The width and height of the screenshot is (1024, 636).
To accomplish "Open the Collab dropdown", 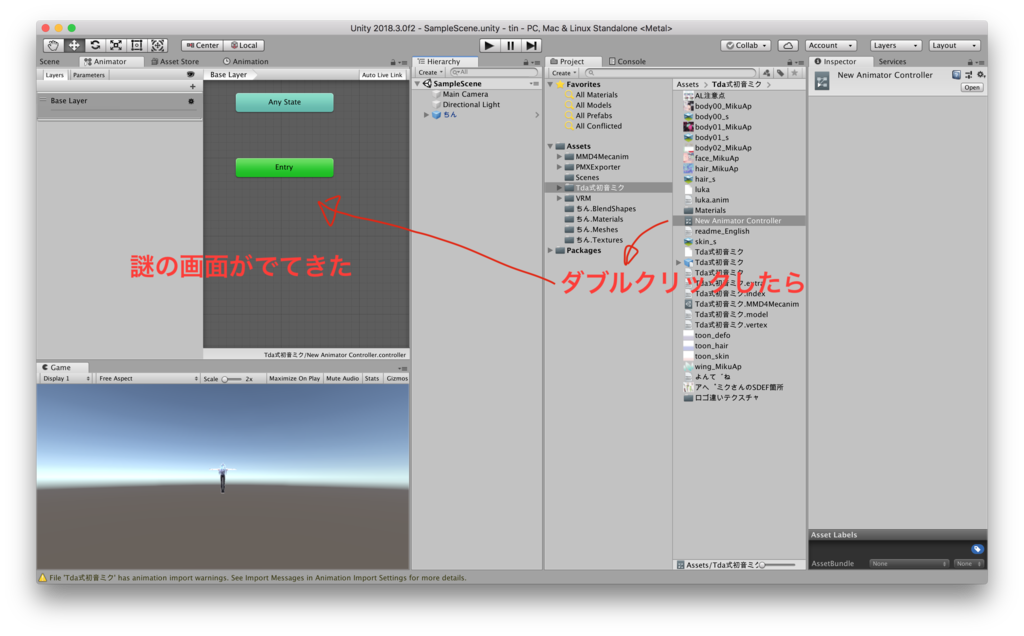I will [746, 45].
